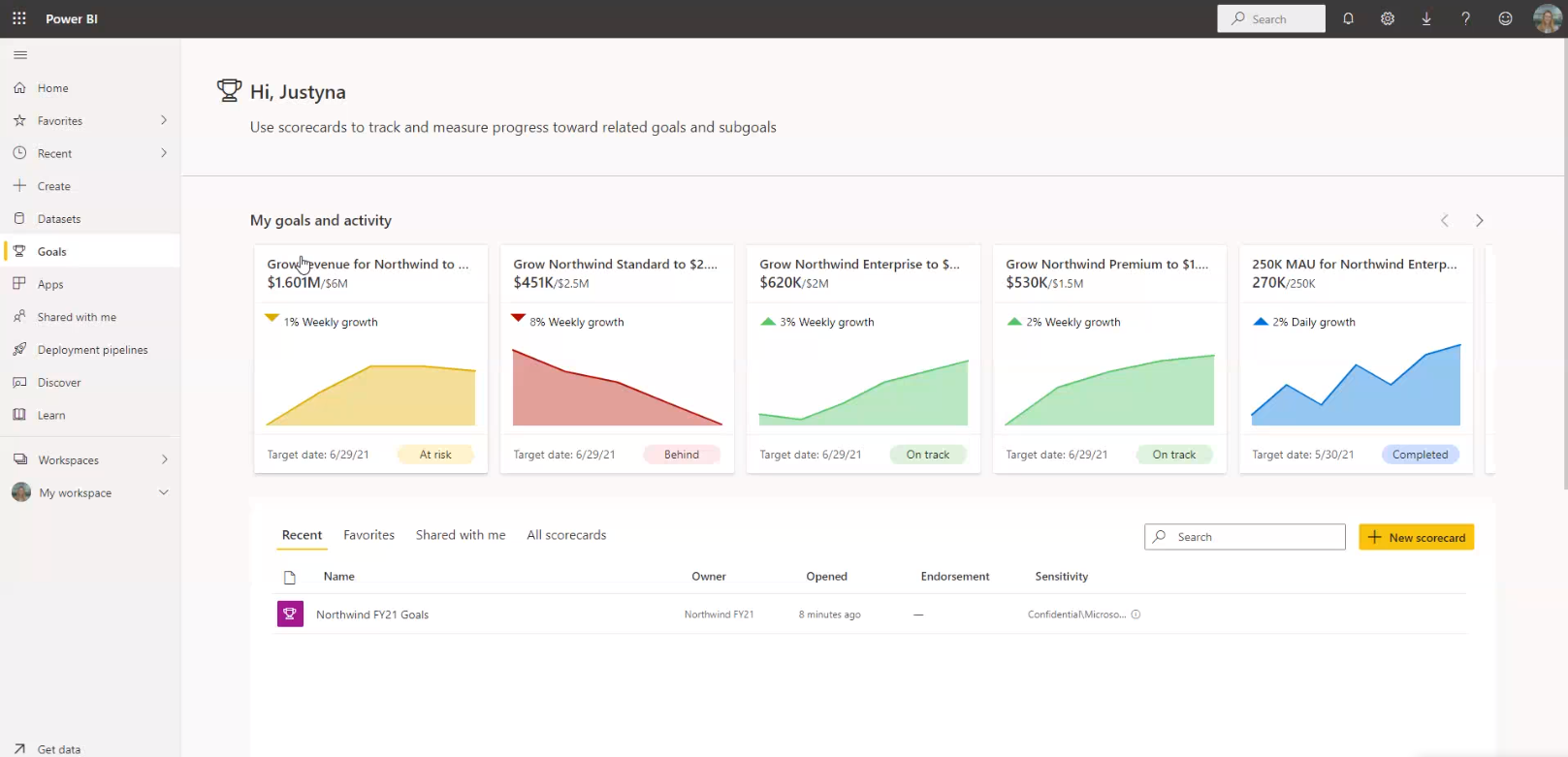Click On track badge on Enterprise card
1568x757 pixels.
click(x=928, y=455)
